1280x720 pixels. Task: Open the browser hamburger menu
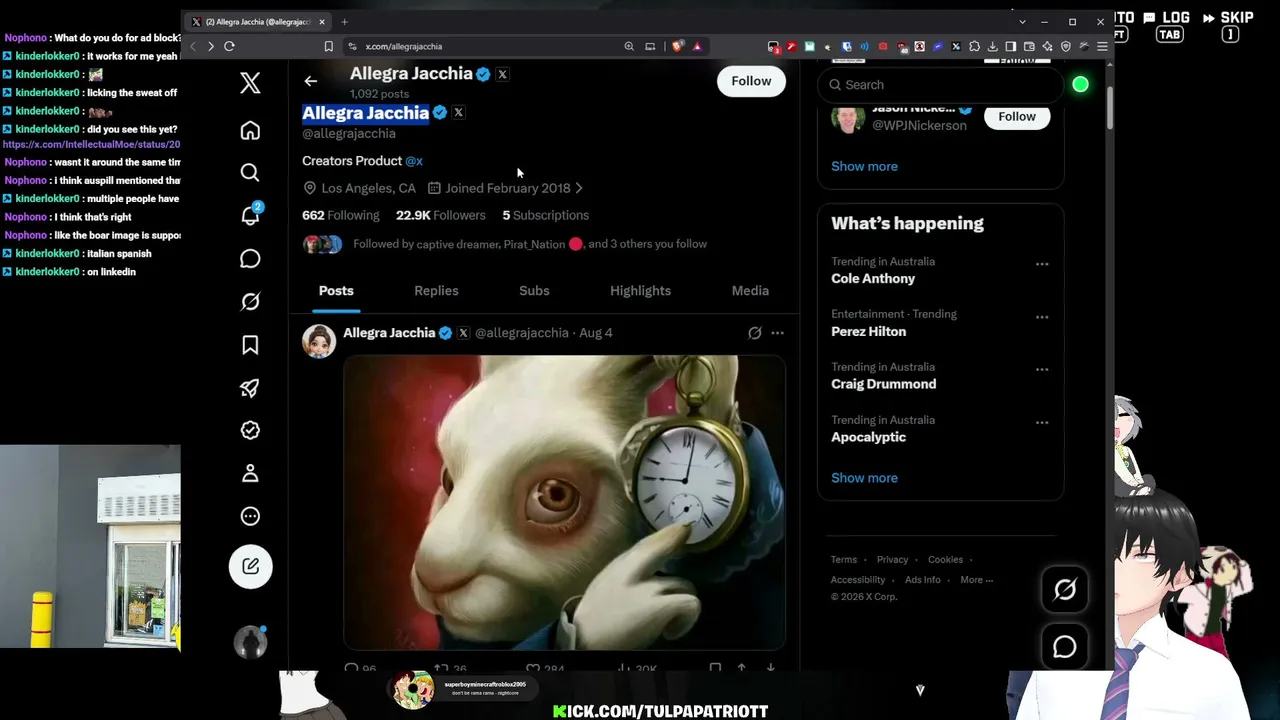pos(1102,46)
